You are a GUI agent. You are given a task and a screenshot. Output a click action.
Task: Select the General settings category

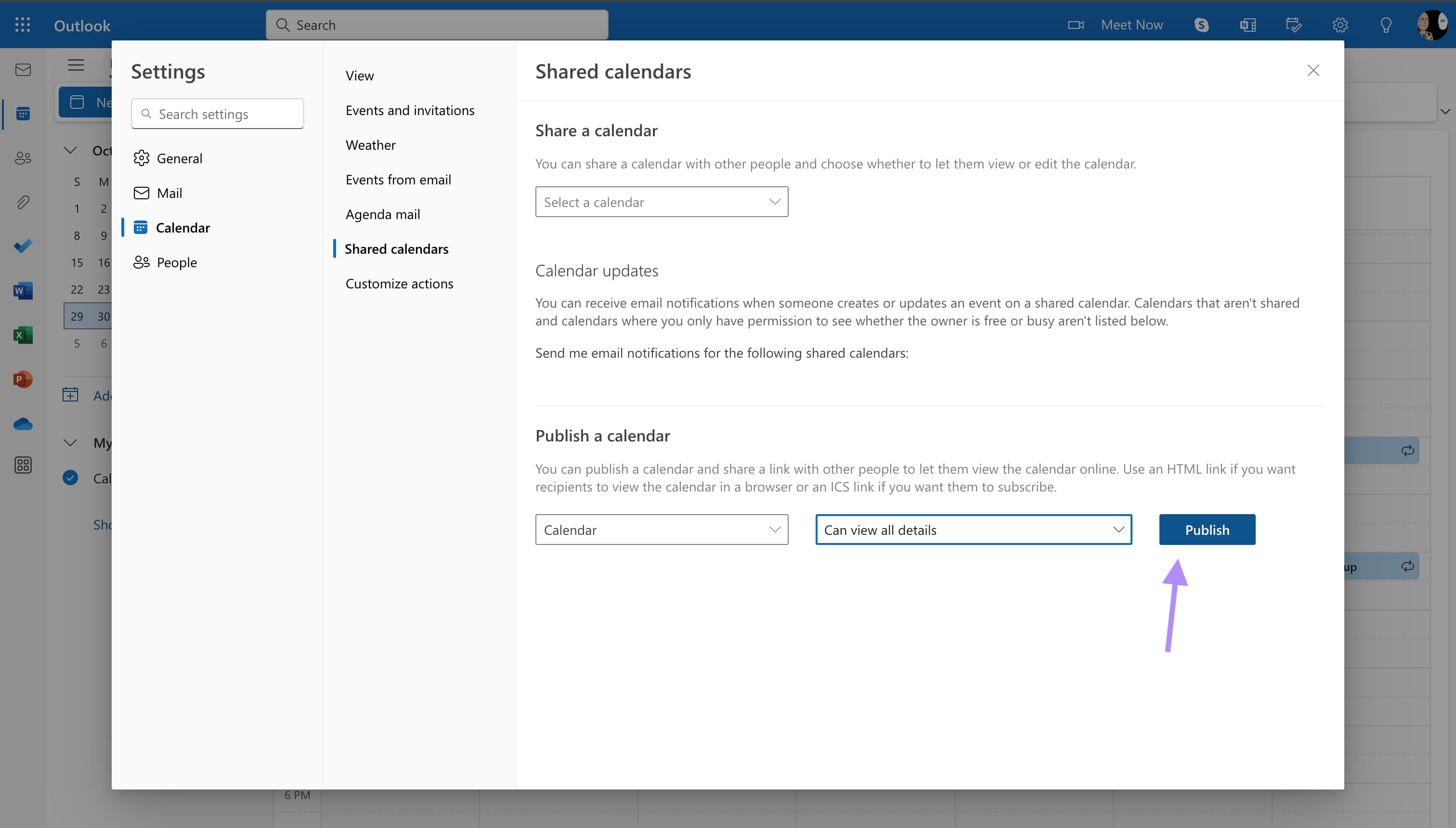179,158
